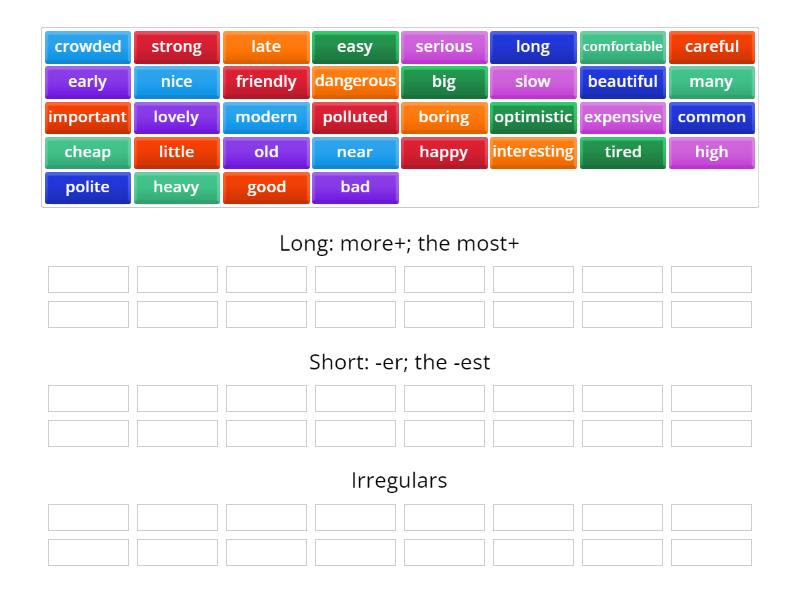Screen dimensions: 800x600
Task: Select the first slot under 'Short: -er; the -est'
Action: (87, 398)
